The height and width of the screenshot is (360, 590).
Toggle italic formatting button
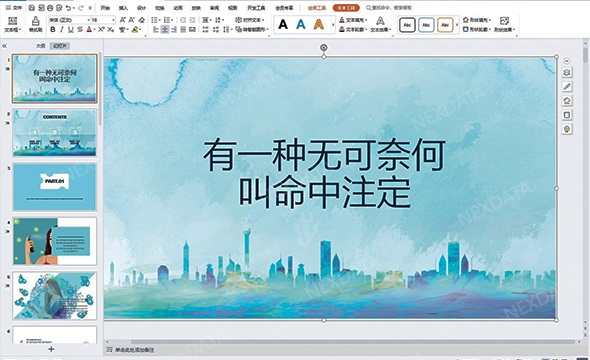(x=62, y=30)
